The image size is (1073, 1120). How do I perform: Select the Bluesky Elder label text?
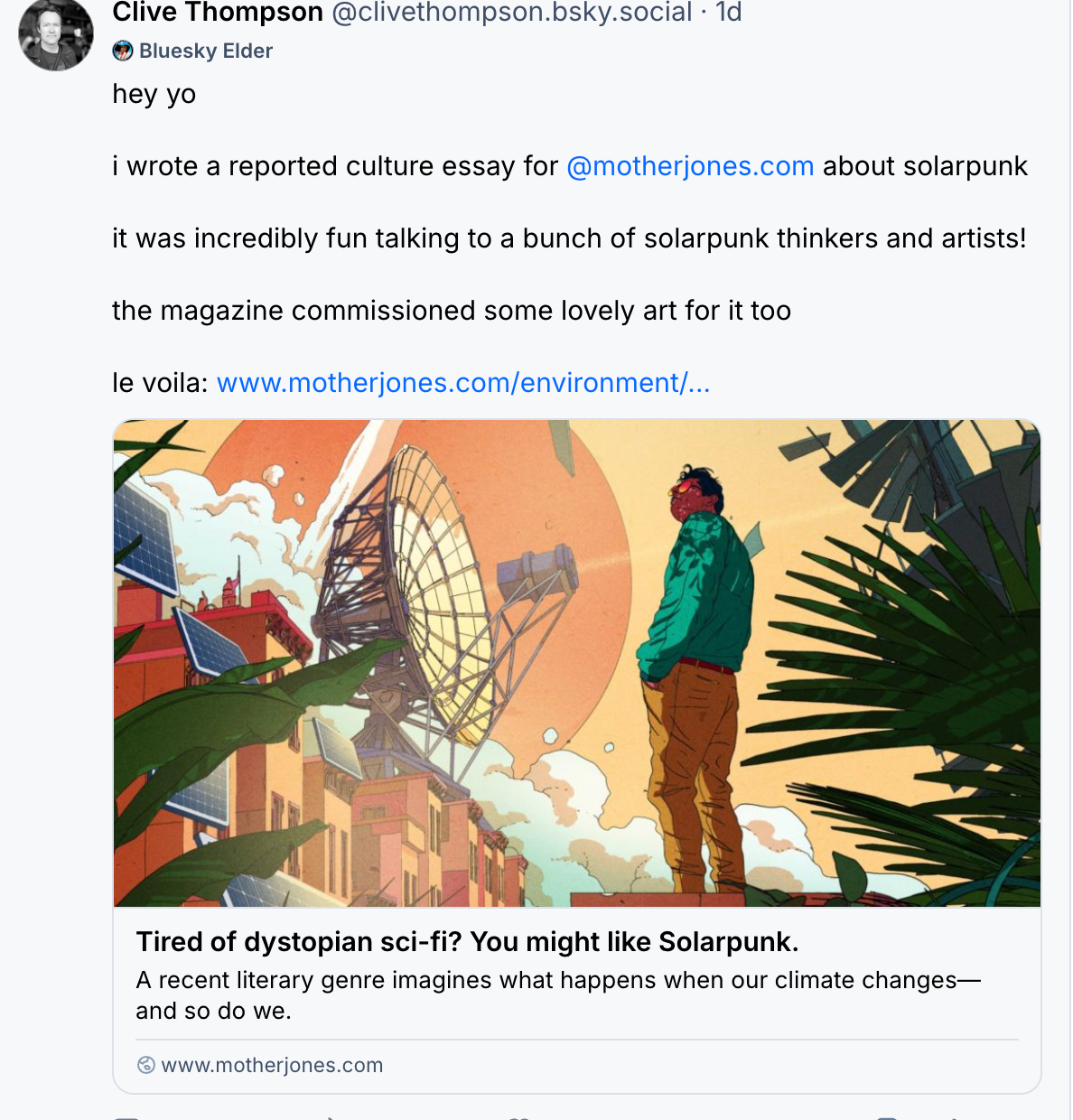pos(206,51)
